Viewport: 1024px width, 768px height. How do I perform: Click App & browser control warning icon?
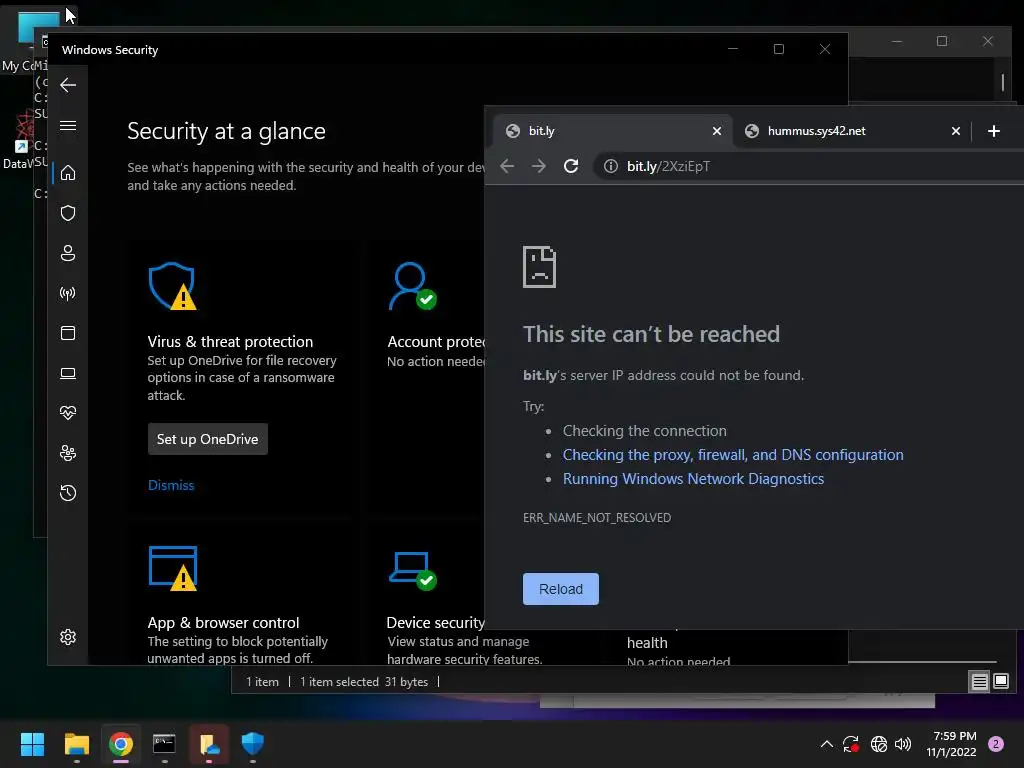click(173, 568)
